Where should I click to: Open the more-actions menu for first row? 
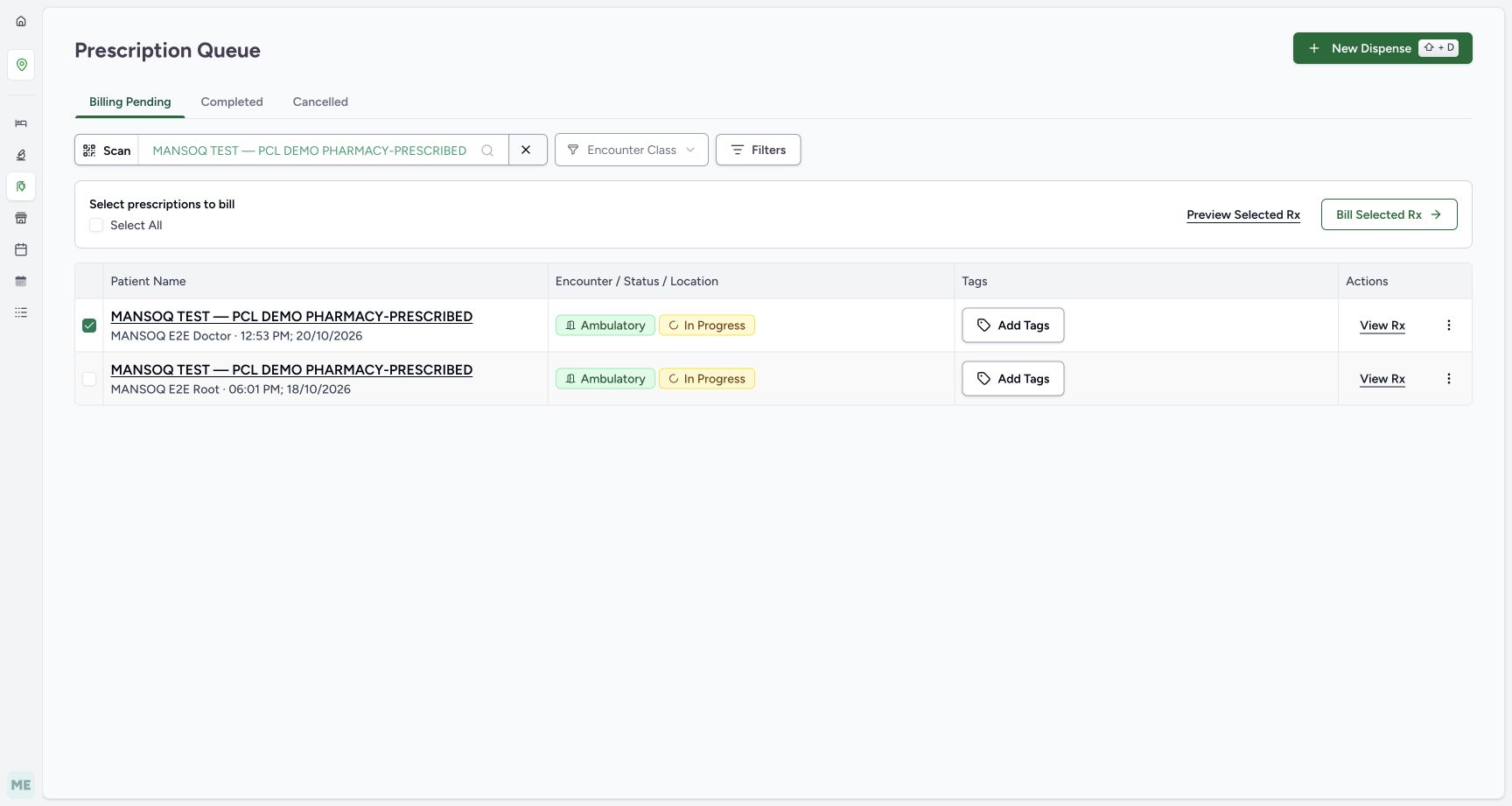1449,326
